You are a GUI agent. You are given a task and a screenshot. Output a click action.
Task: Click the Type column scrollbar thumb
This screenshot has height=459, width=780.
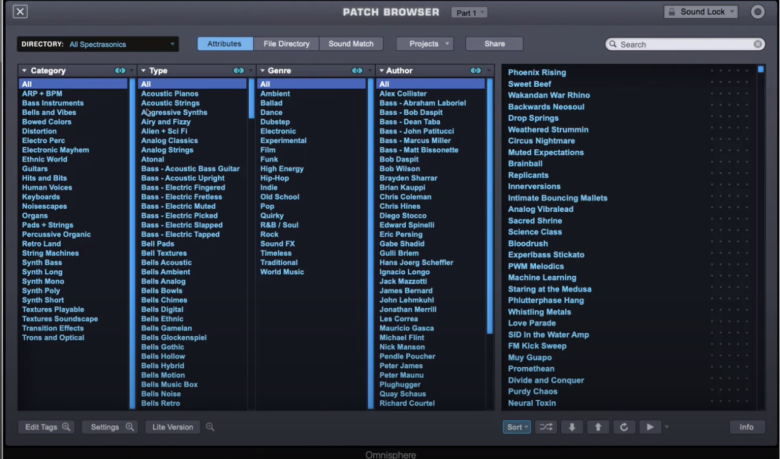point(251,98)
